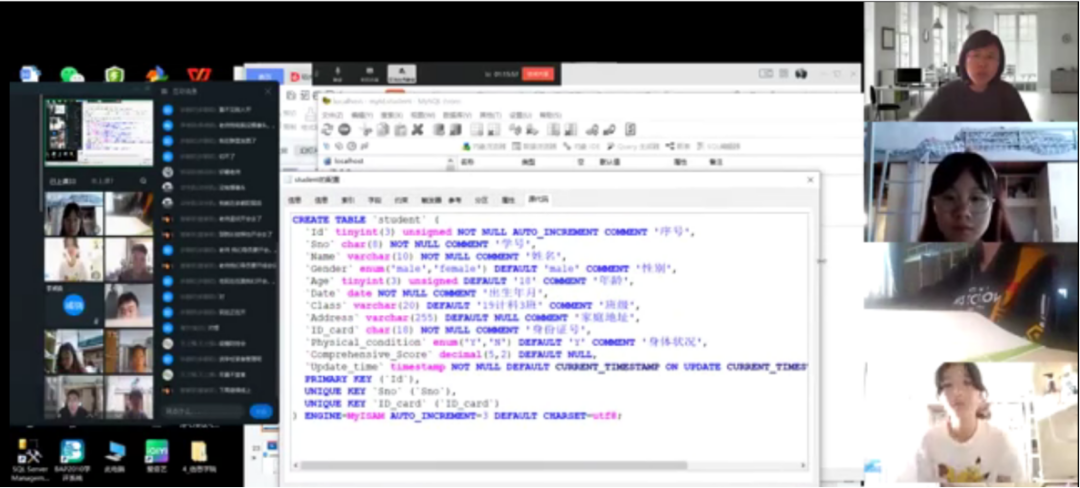This screenshot has width=1080, height=488.
Task: Open the 爱奇艺 desktop icon
Action: pyautogui.click(x=156, y=456)
